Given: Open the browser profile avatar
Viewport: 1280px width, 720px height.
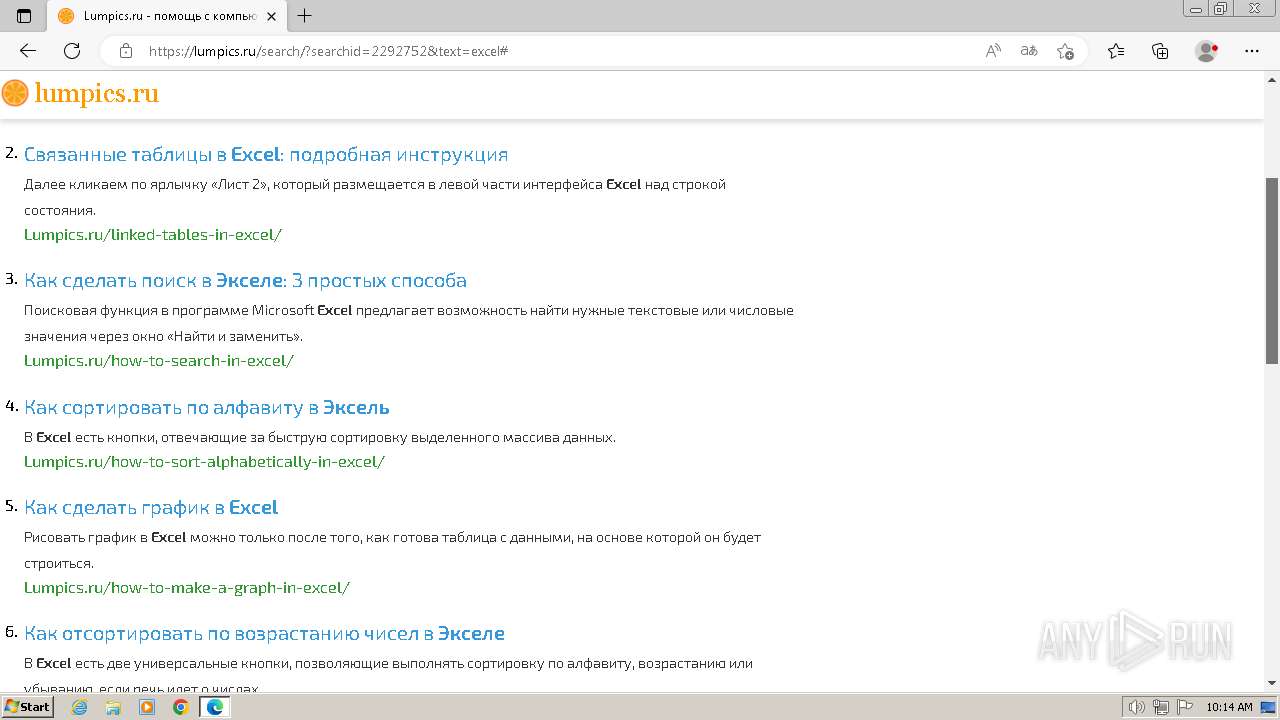Looking at the screenshot, I should 1207,51.
